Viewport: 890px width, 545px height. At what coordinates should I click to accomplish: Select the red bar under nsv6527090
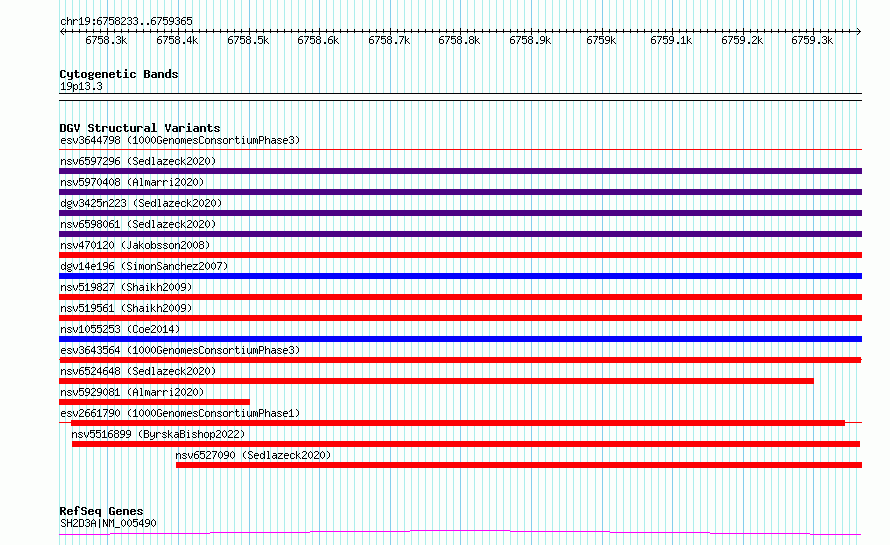pos(519,465)
